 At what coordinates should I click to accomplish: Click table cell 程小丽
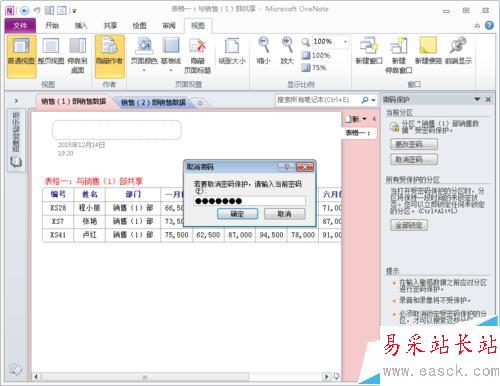tap(89, 208)
